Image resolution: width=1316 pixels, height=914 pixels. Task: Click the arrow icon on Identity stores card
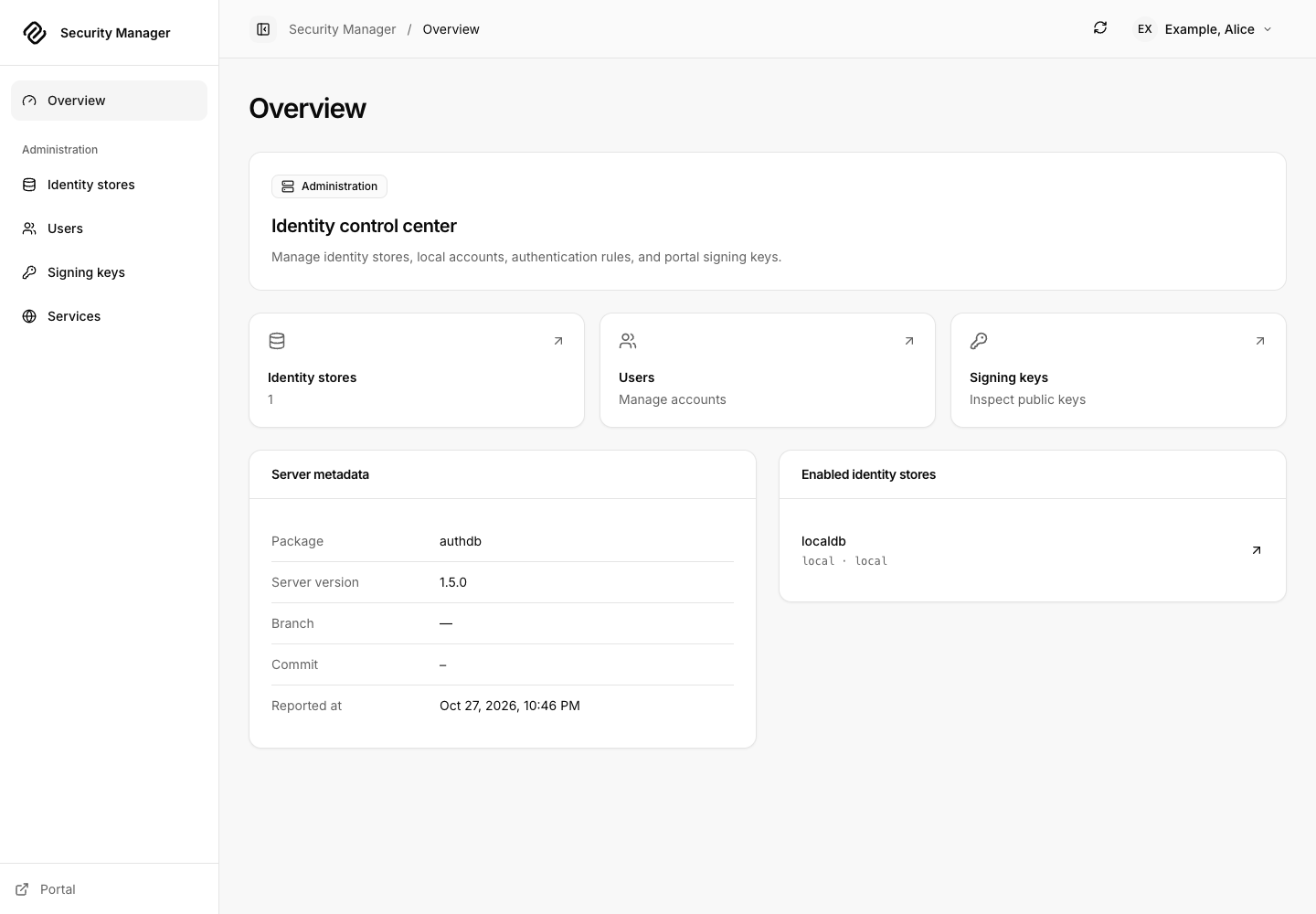(x=558, y=341)
